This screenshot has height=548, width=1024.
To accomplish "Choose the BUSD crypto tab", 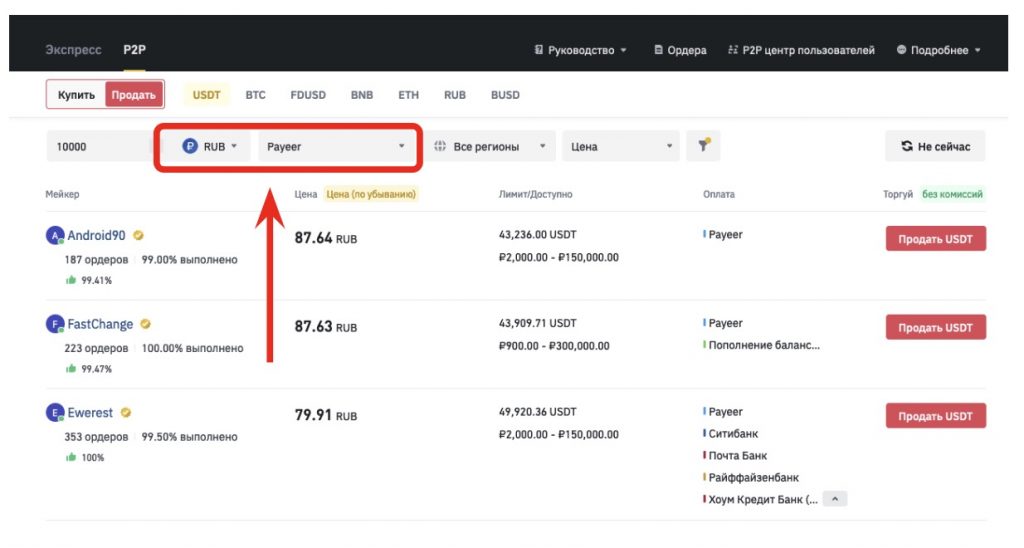I will (x=505, y=95).
